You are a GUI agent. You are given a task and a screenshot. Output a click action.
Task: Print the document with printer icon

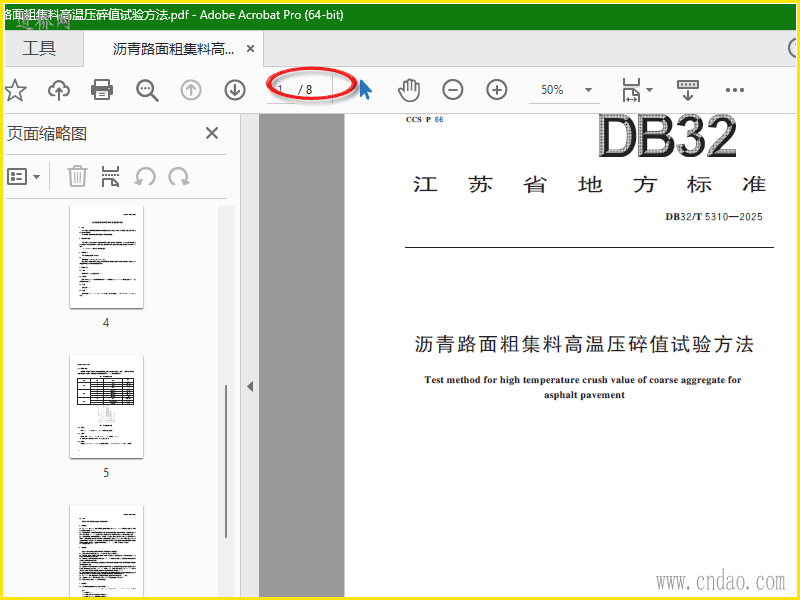click(102, 90)
